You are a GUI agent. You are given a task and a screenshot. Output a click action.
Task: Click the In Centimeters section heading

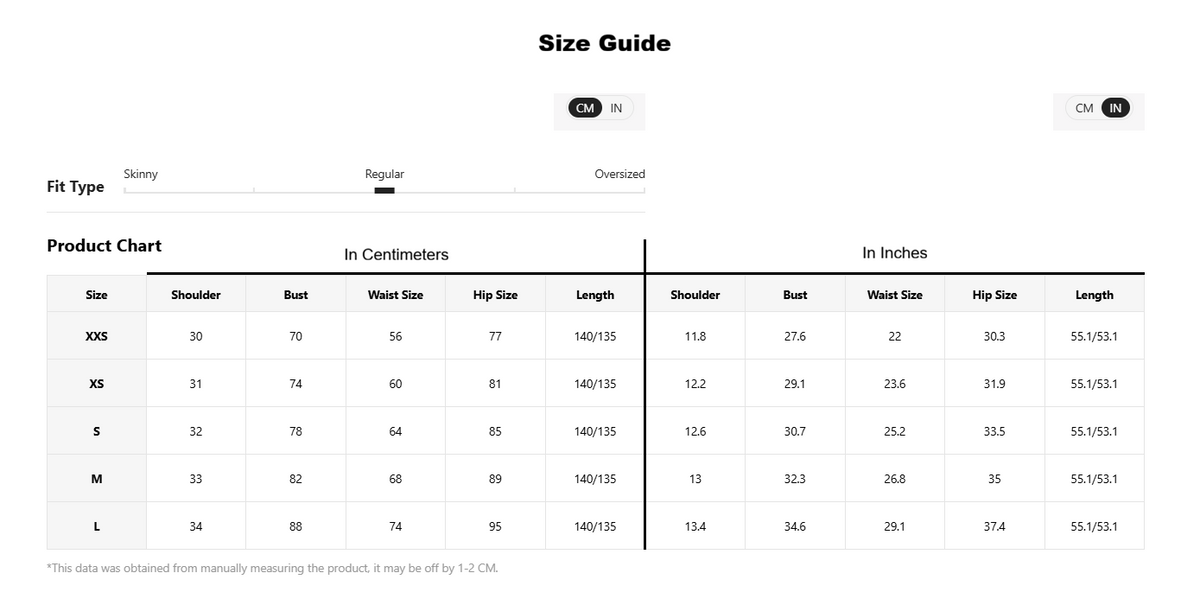[396, 255]
